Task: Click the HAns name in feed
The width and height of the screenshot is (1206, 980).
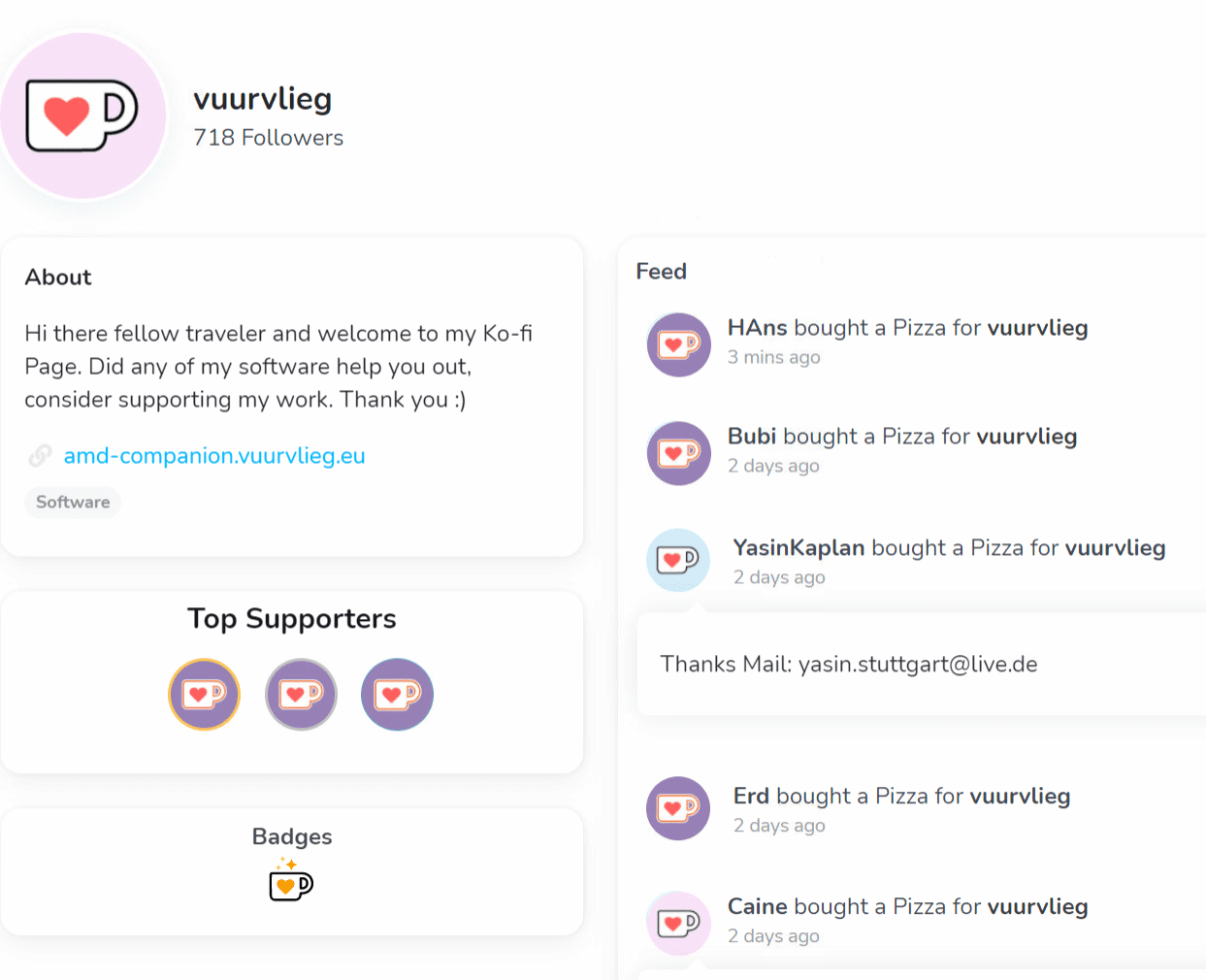Action: (x=757, y=328)
